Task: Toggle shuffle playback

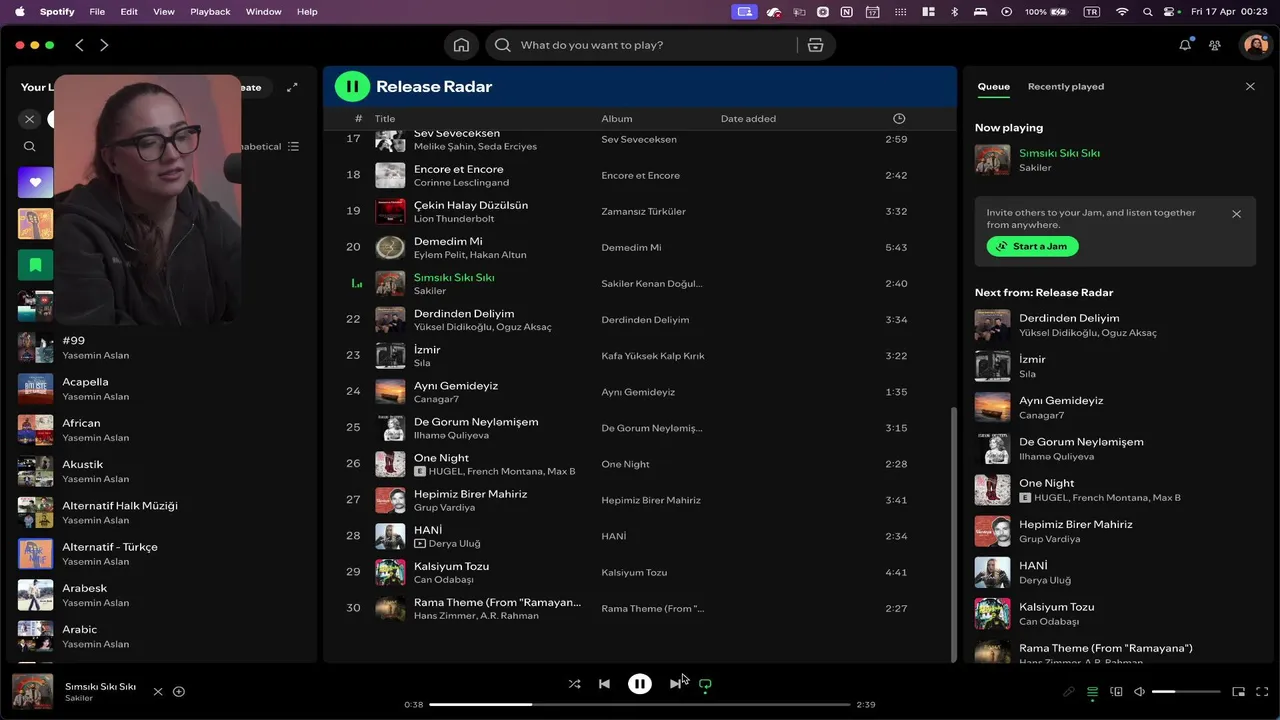Action: [x=574, y=684]
